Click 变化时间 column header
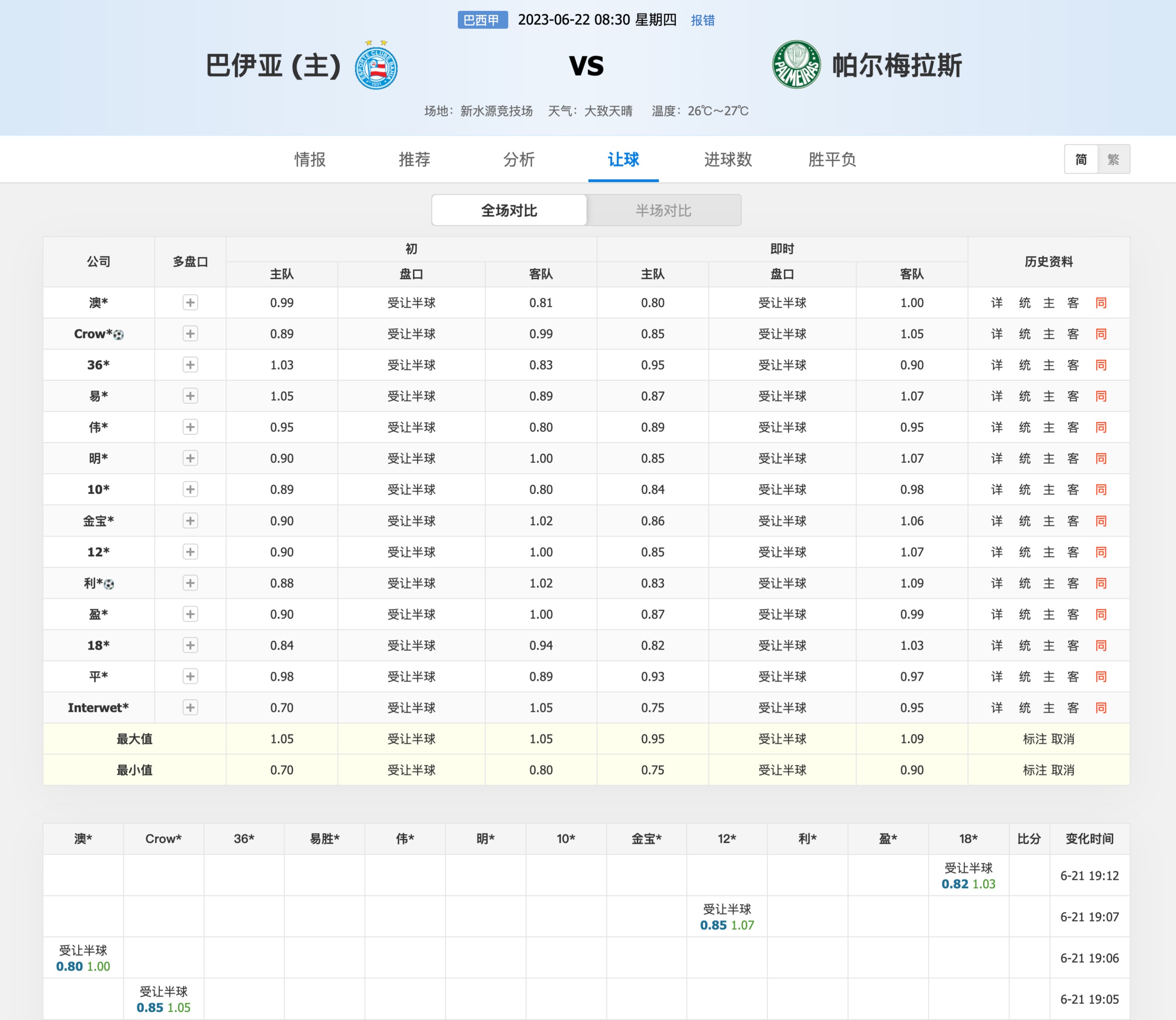The image size is (1176, 1020). point(1089,838)
